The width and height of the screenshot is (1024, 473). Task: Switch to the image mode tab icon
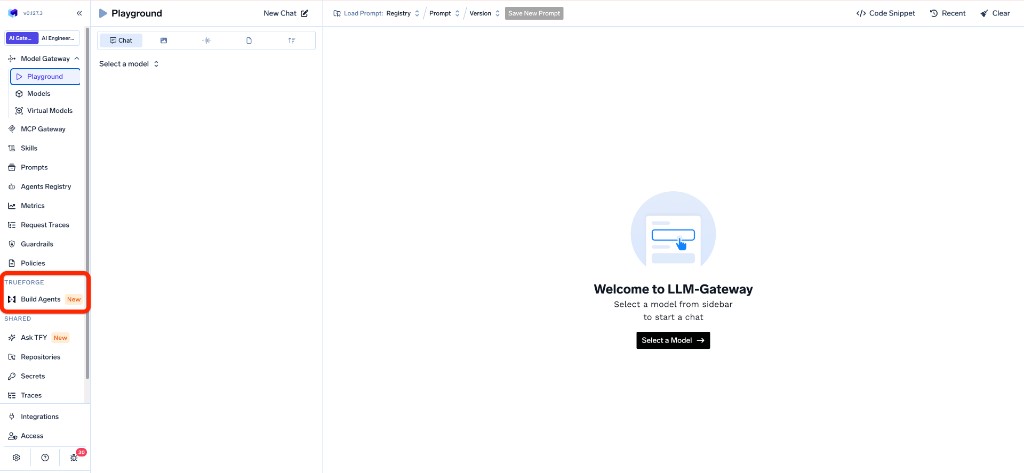pos(163,41)
